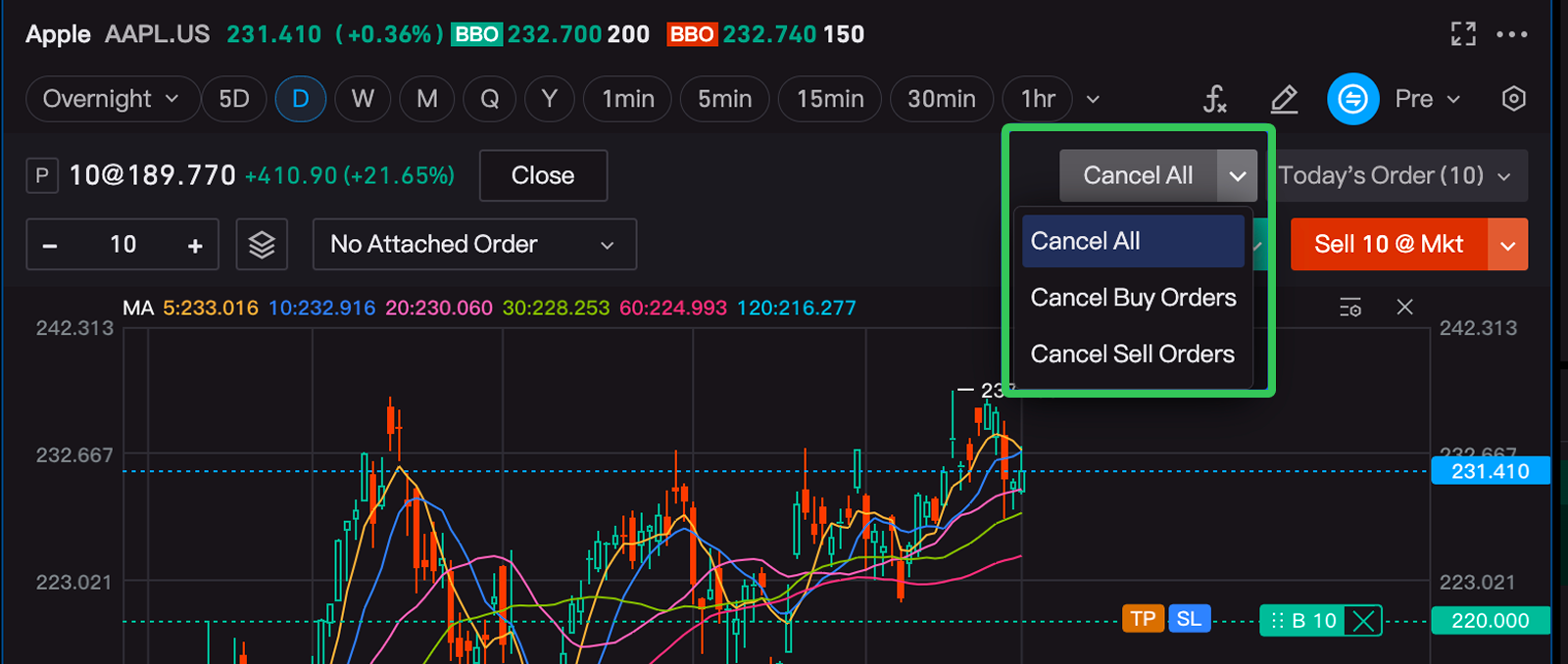Cancel the B 10 order at 220.000

pyautogui.click(x=1363, y=620)
